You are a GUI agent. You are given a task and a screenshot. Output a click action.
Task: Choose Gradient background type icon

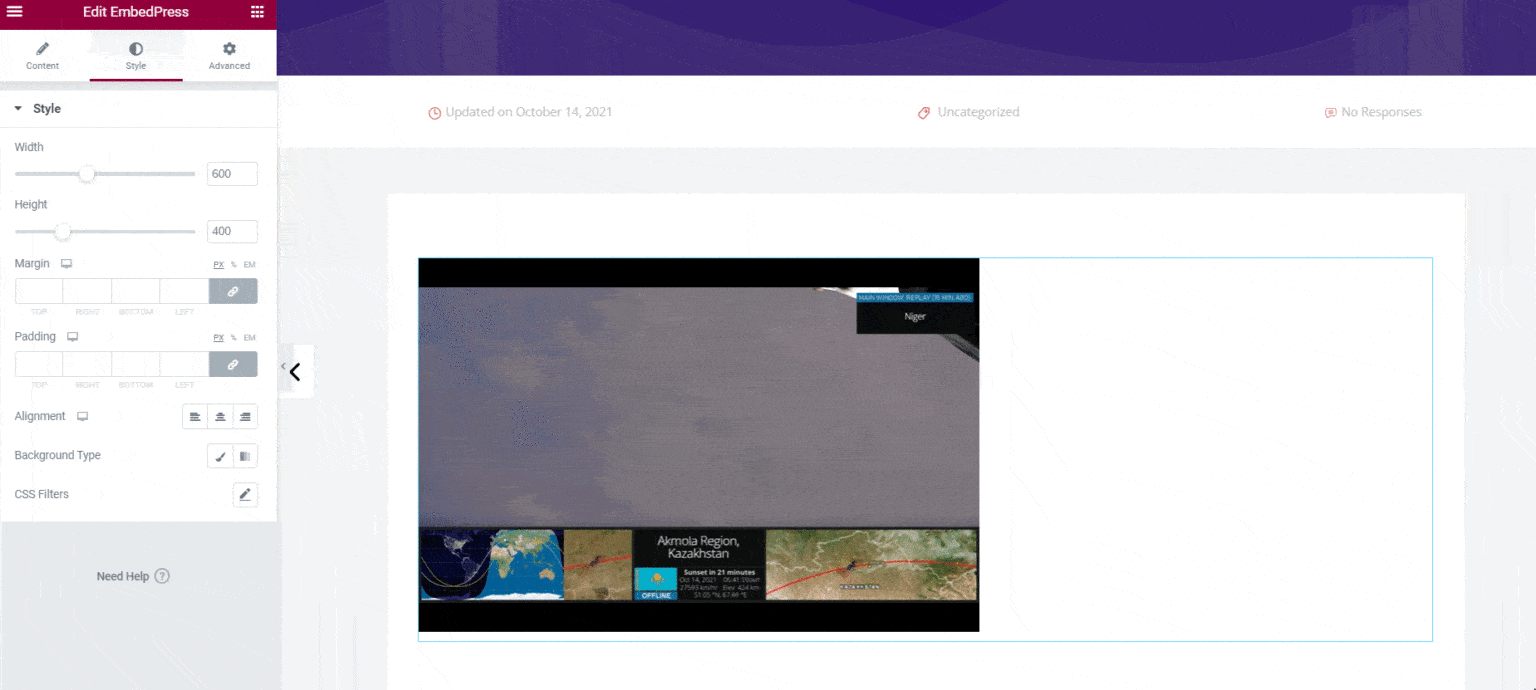click(245, 455)
